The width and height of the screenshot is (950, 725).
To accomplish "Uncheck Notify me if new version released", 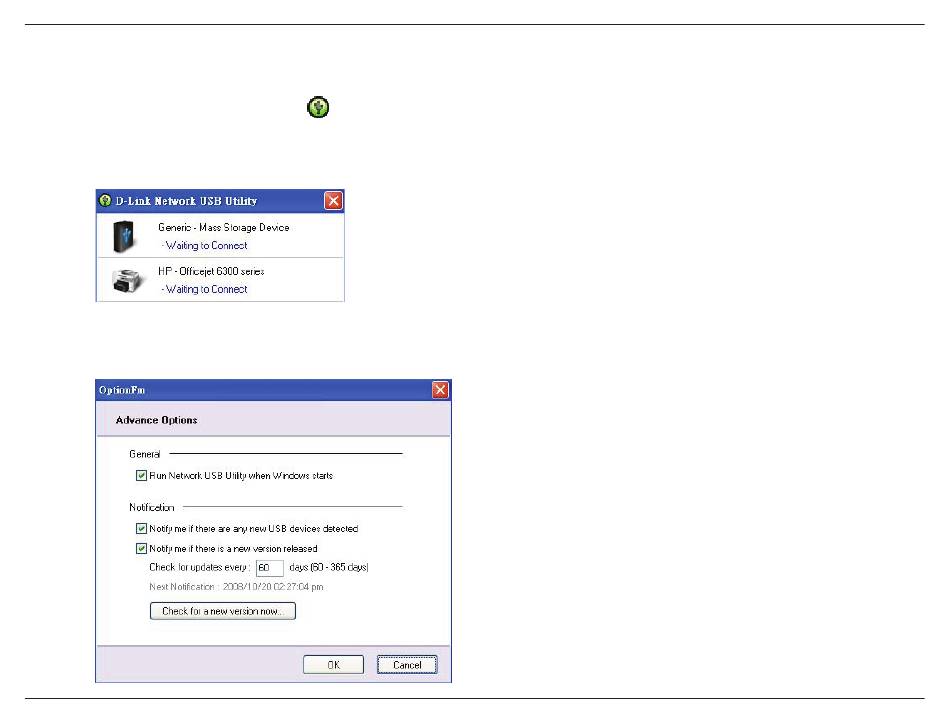I will 141,548.
